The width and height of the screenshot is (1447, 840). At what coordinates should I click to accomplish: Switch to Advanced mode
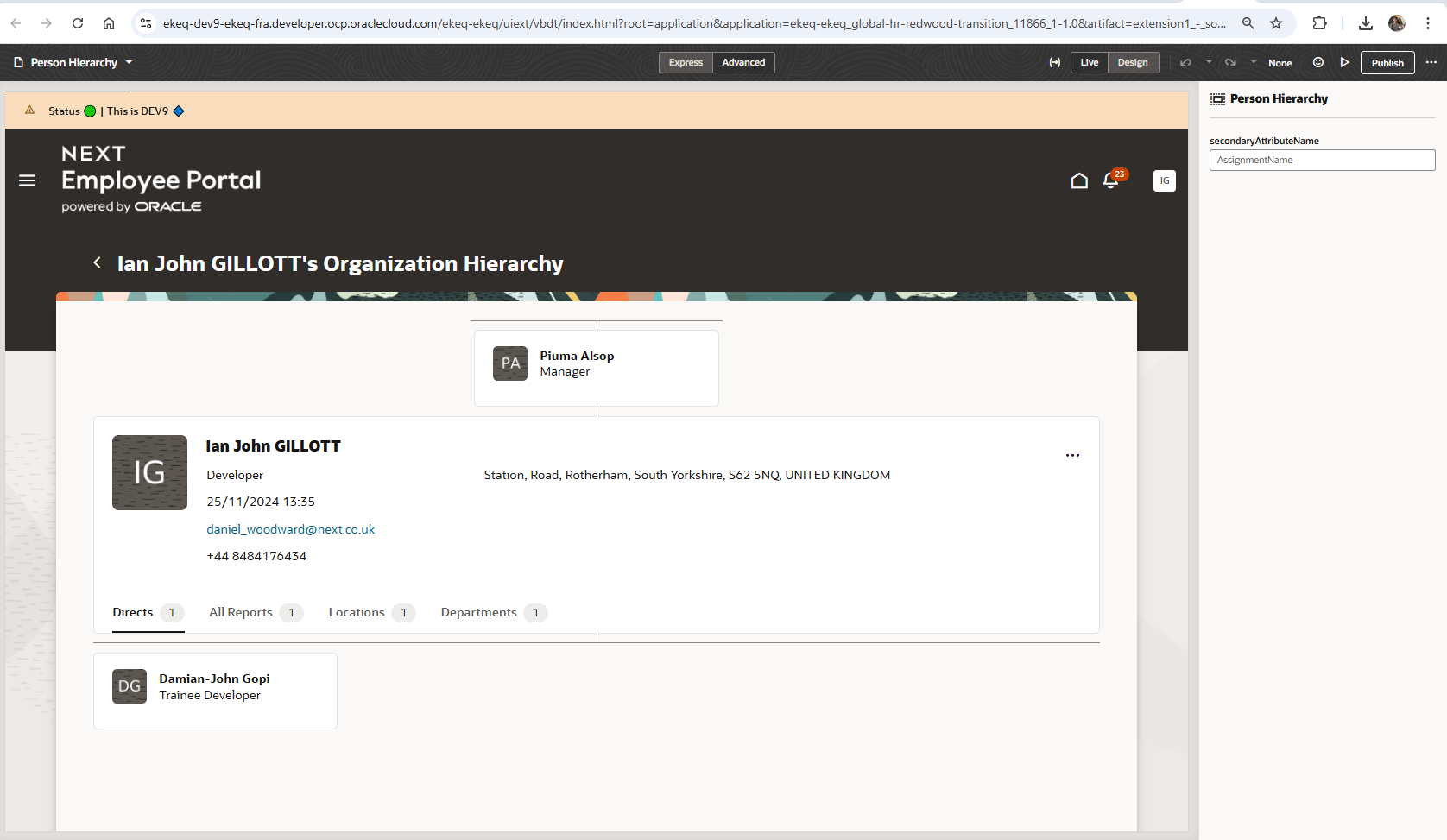click(743, 62)
